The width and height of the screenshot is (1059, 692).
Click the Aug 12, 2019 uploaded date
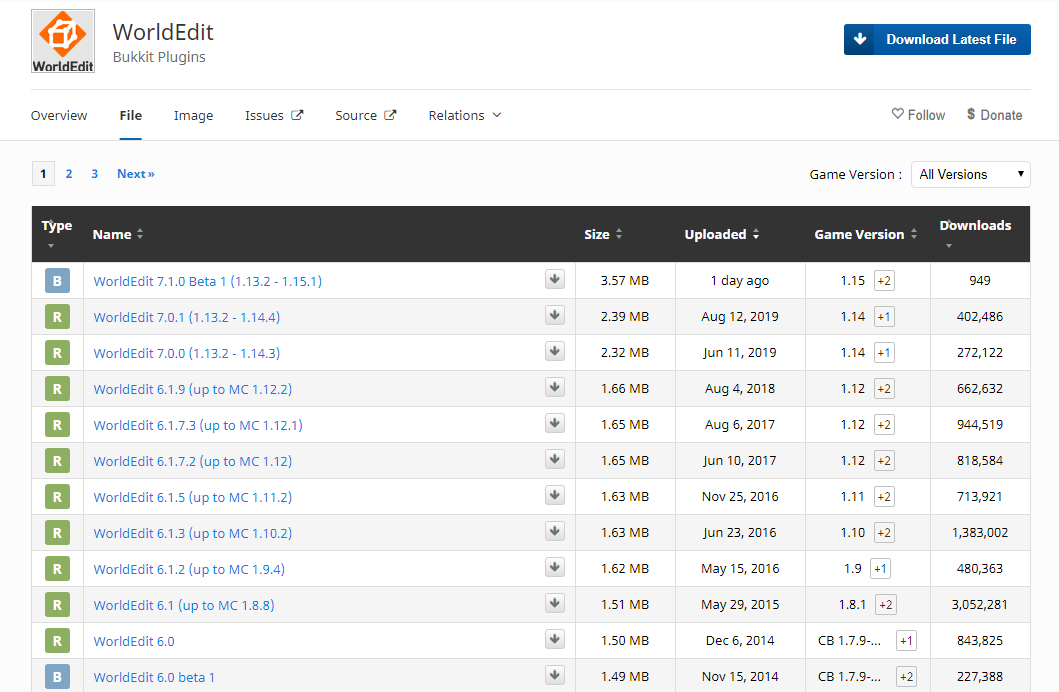coord(740,316)
